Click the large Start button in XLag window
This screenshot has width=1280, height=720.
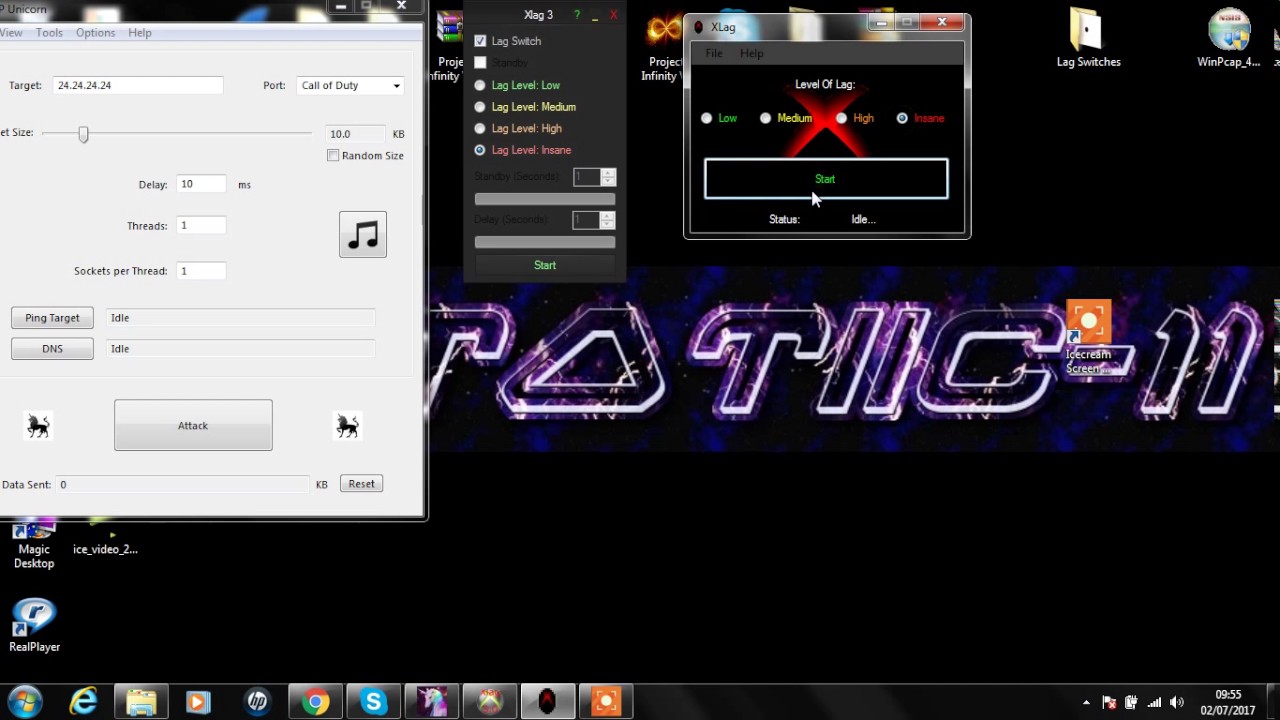(826, 179)
